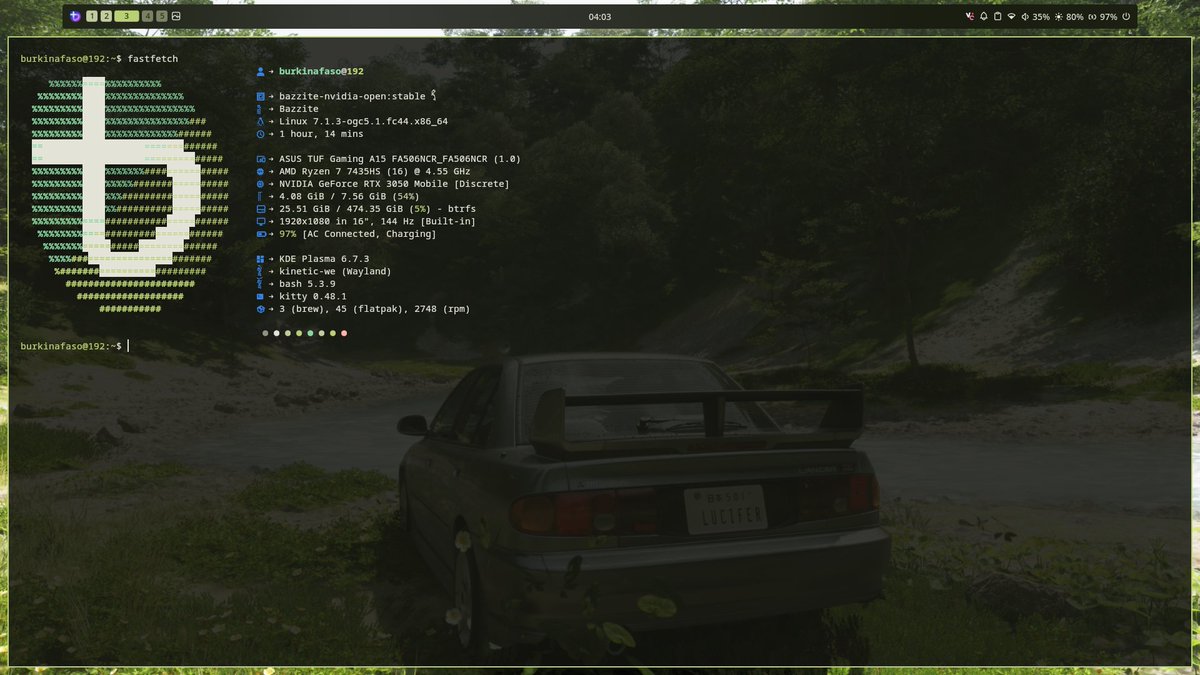This screenshot has width=1200, height=675.
Task: Click the white color dot in palette row
Action: click(x=277, y=333)
